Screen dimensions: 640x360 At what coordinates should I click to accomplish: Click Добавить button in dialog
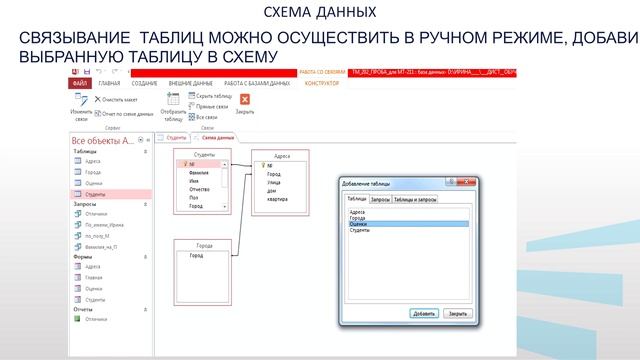[424, 313]
